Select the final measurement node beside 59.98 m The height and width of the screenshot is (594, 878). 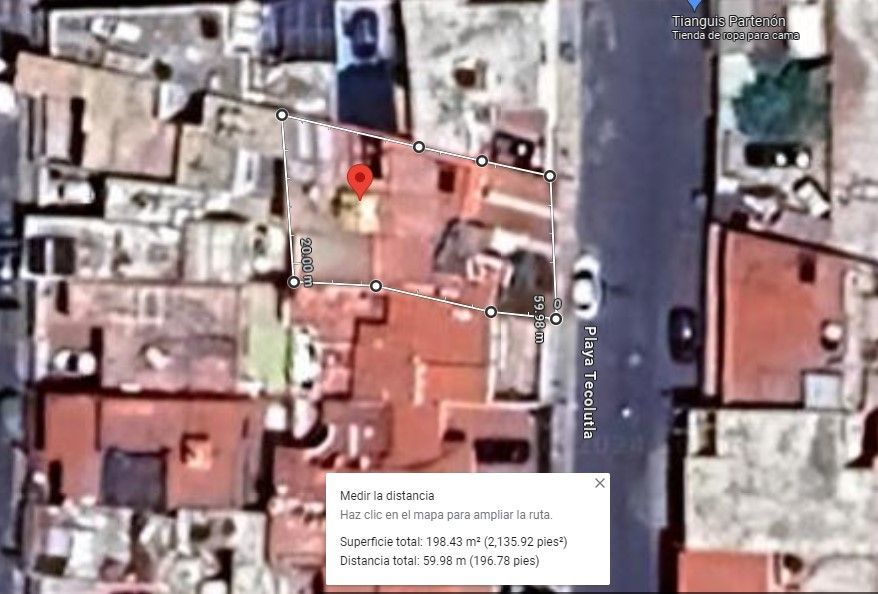[x=555, y=319]
